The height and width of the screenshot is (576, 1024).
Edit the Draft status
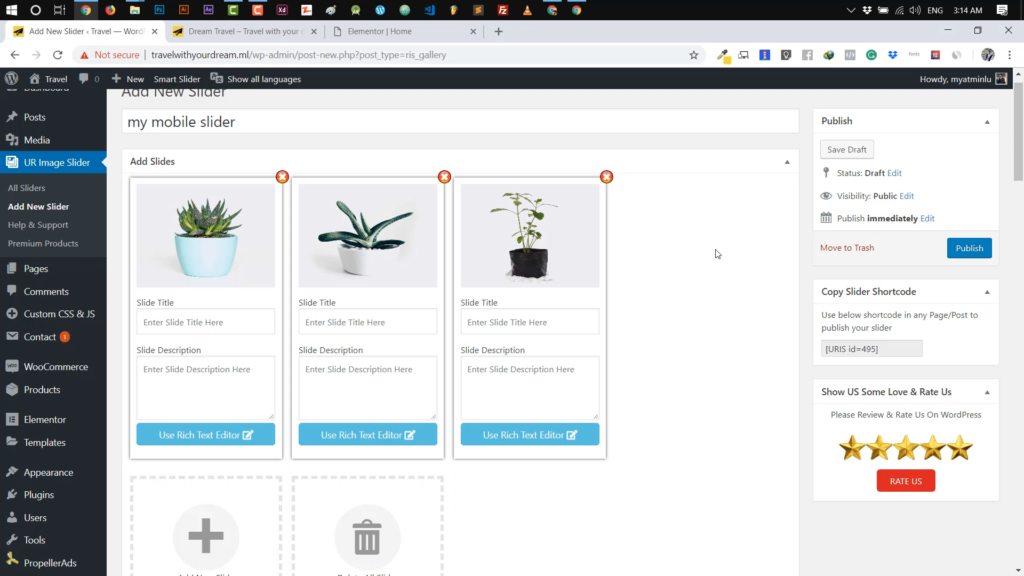(x=894, y=173)
